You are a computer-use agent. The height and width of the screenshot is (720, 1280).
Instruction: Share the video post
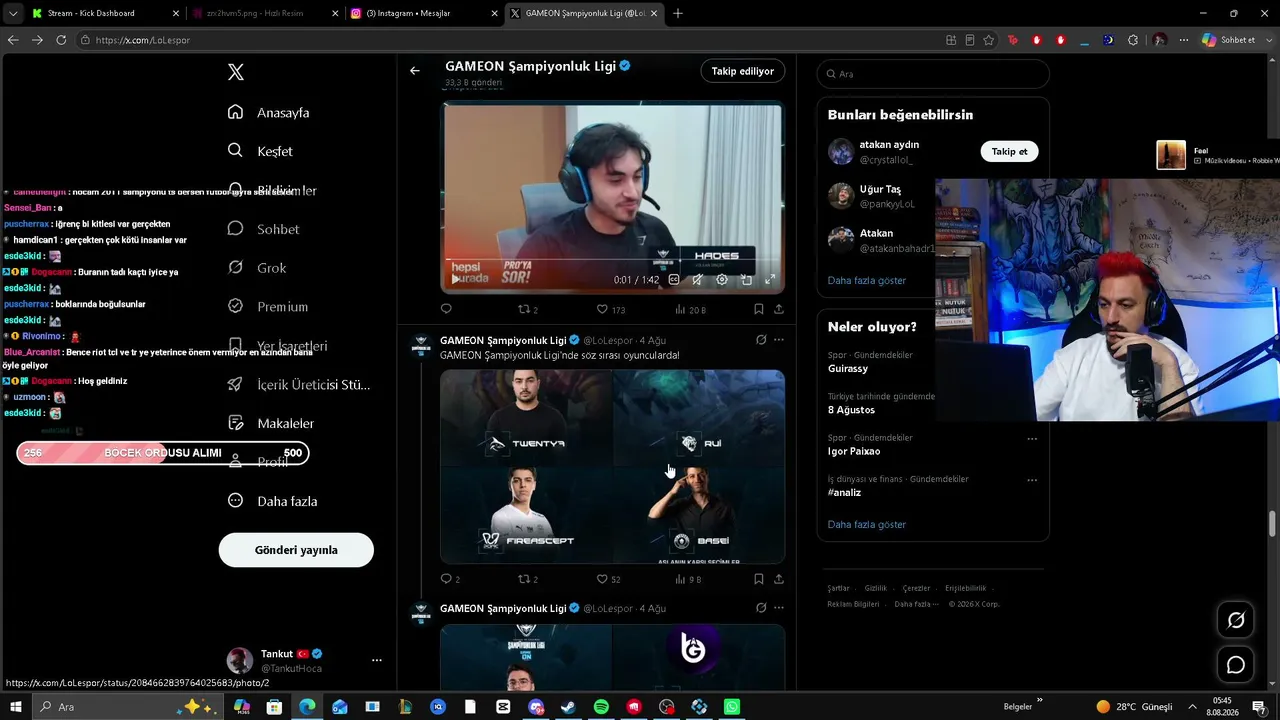(x=779, y=309)
